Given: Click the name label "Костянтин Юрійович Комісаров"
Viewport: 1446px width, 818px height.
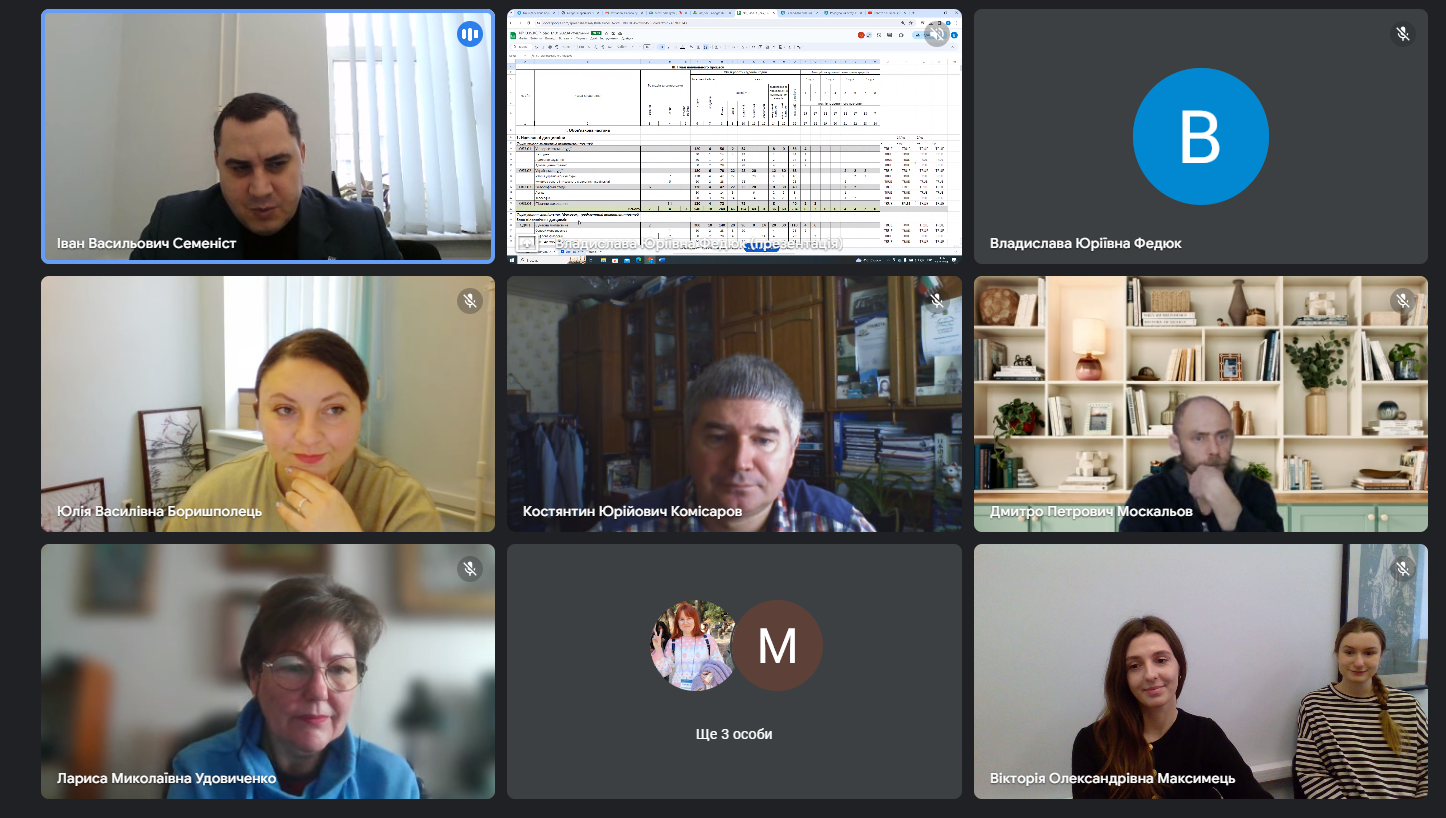Looking at the screenshot, I should 632,511.
